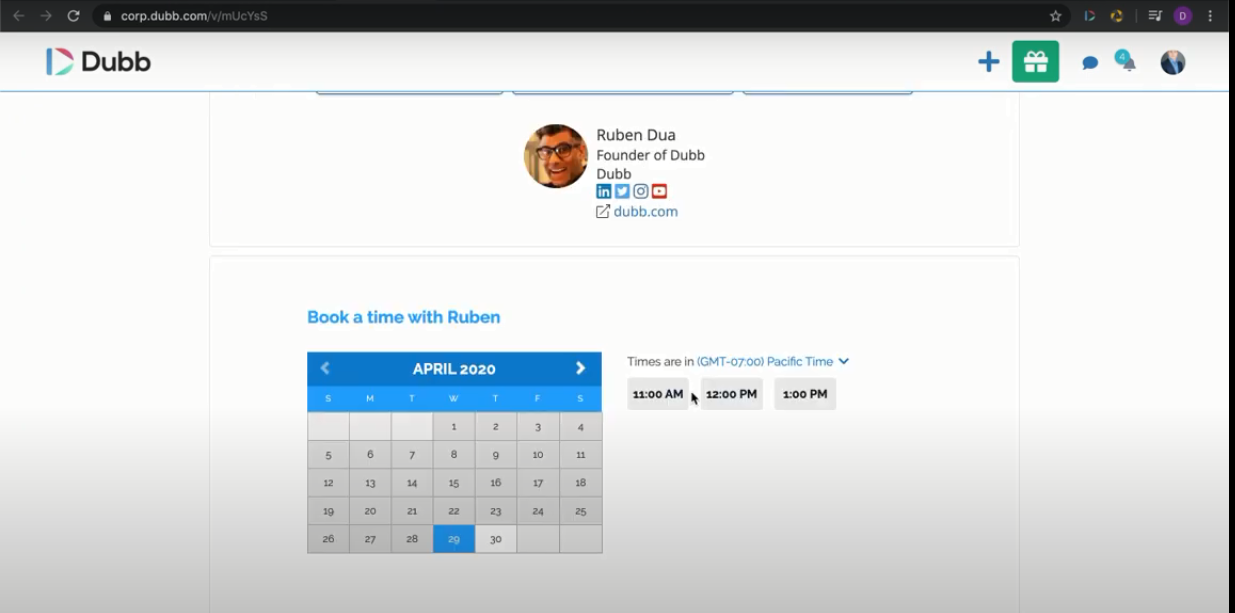The height and width of the screenshot is (613, 1235).
Task: Open the Chrome three-dot menu
Action: (1211, 16)
